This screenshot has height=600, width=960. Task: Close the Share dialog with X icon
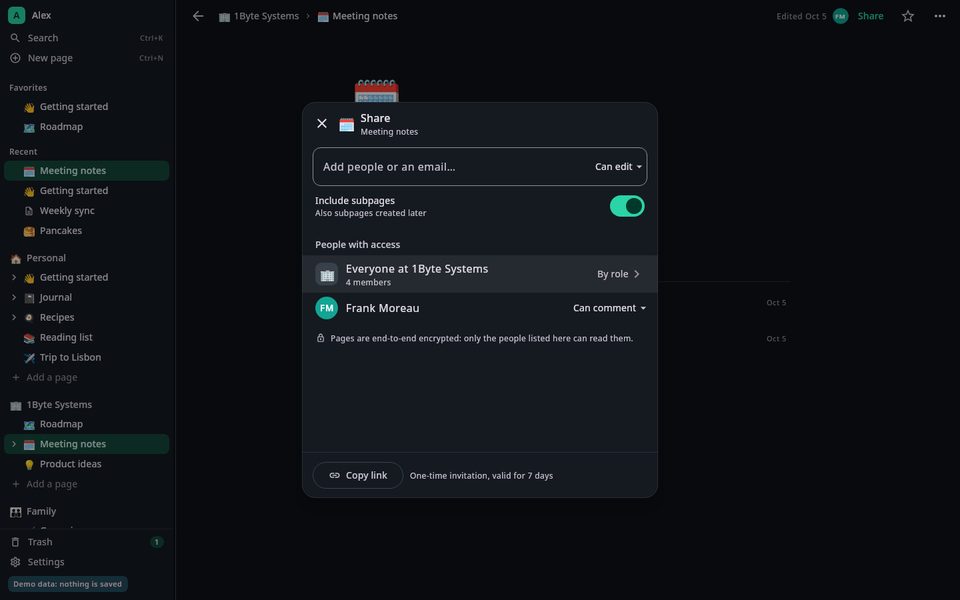(x=321, y=124)
